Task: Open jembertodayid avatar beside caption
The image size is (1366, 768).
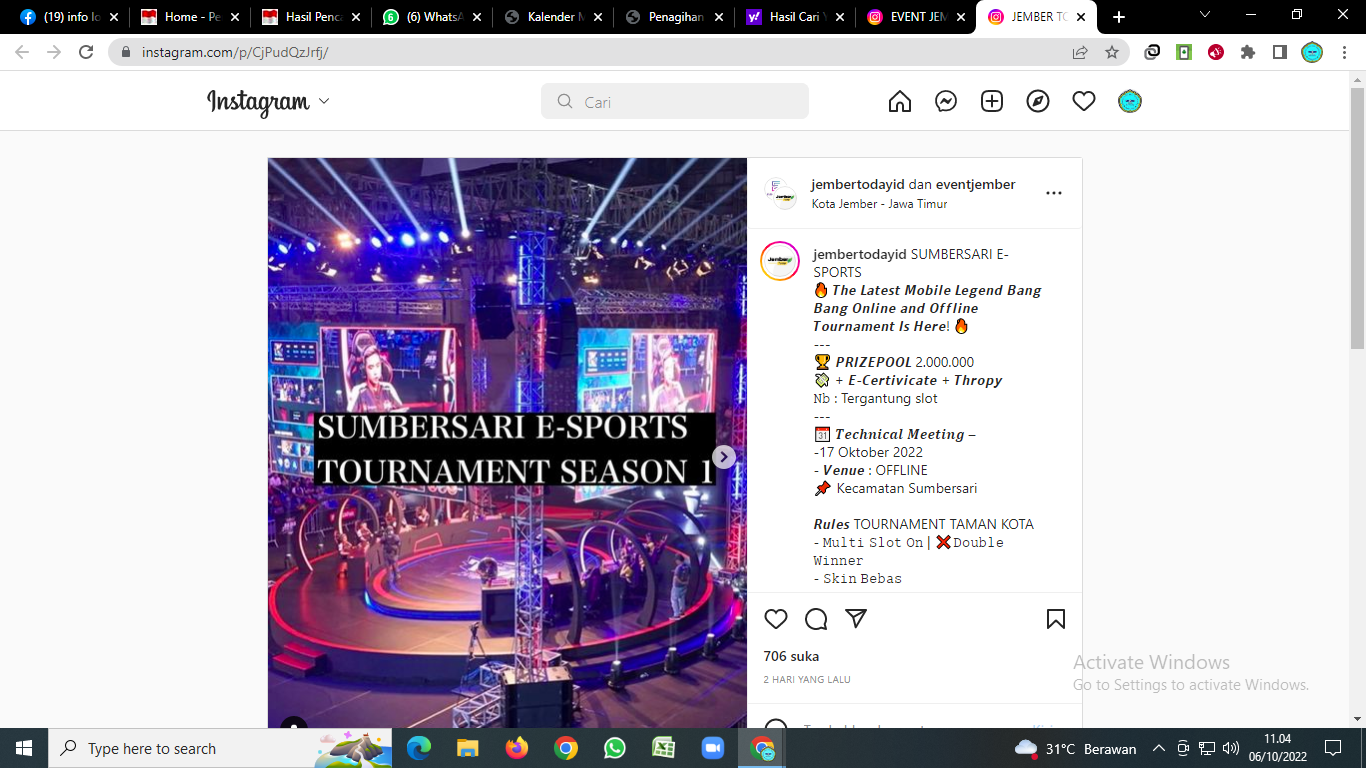Action: point(780,261)
